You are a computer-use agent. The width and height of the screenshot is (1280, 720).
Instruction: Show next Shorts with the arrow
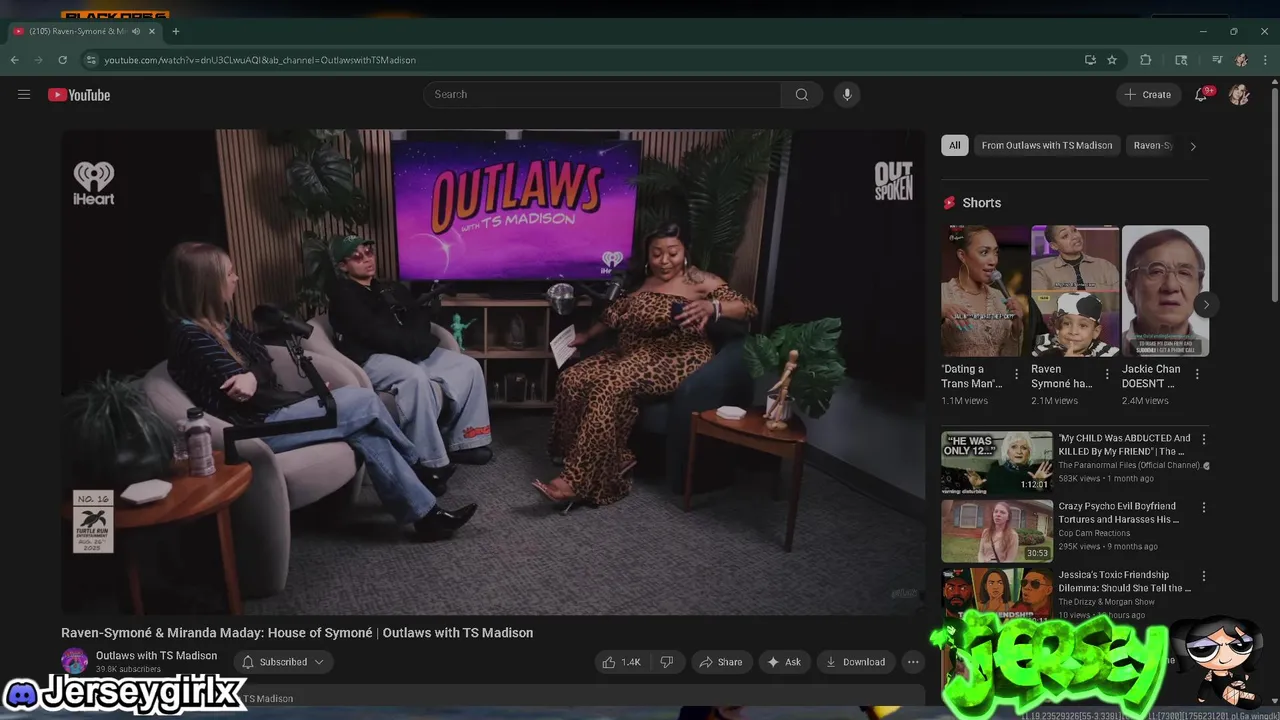click(1206, 304)
